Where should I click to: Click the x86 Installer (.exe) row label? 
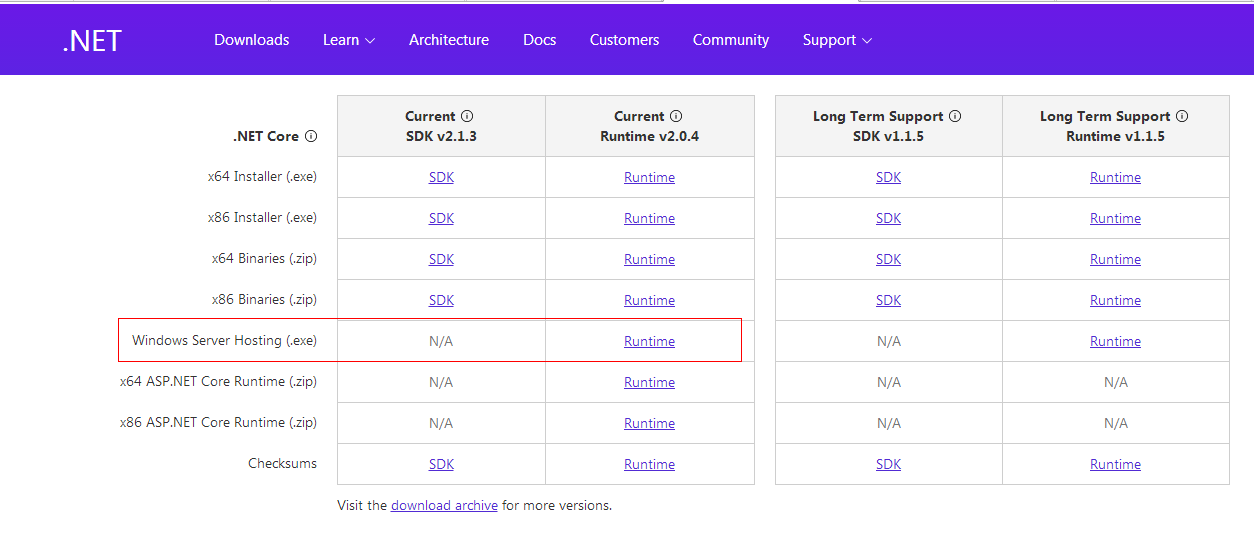[262, 217]
